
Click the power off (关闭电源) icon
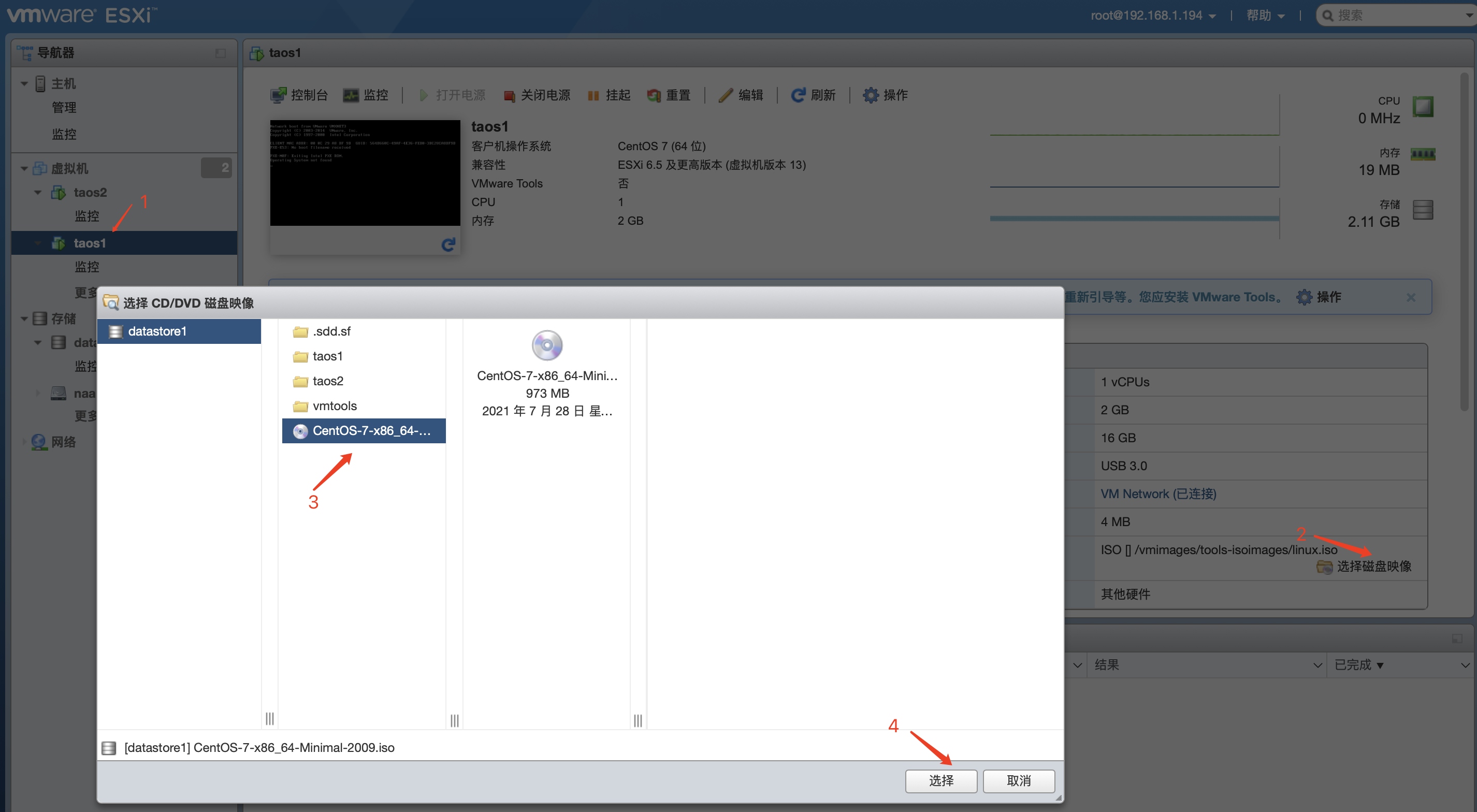[x=509, y=96]
